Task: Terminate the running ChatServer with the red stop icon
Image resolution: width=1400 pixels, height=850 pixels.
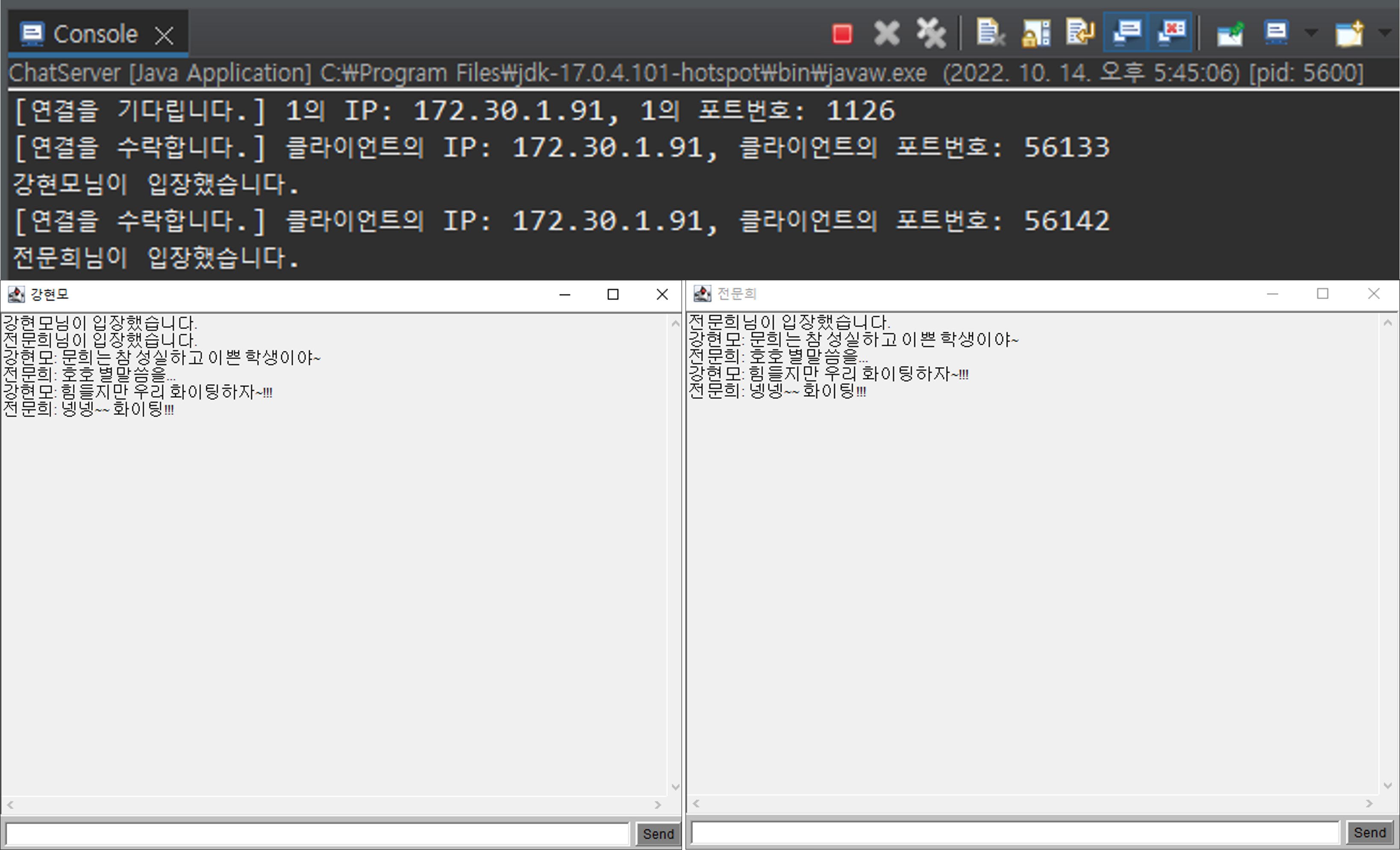Action: click(842, 33)
